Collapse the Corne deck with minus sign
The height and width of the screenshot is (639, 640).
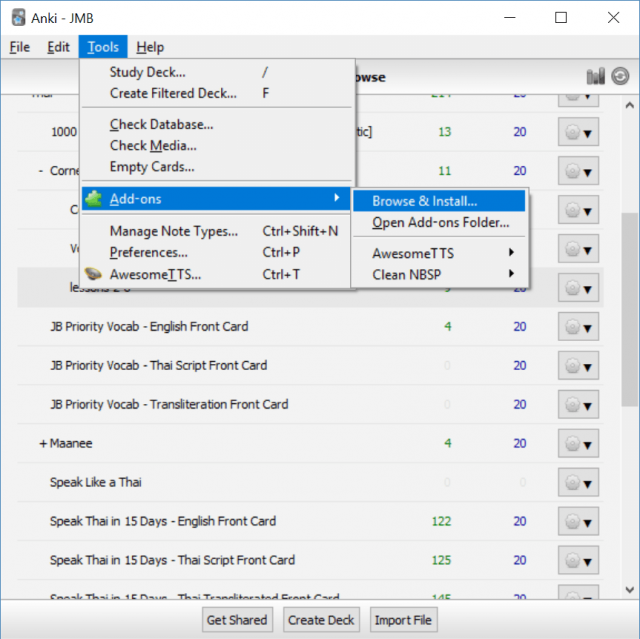tap(41, 171)
